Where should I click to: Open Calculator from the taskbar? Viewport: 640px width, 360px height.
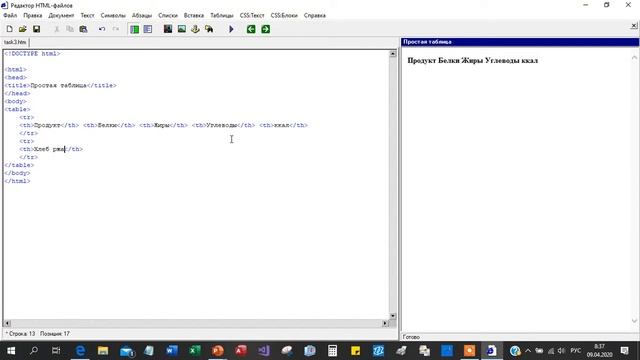point(332,351)
